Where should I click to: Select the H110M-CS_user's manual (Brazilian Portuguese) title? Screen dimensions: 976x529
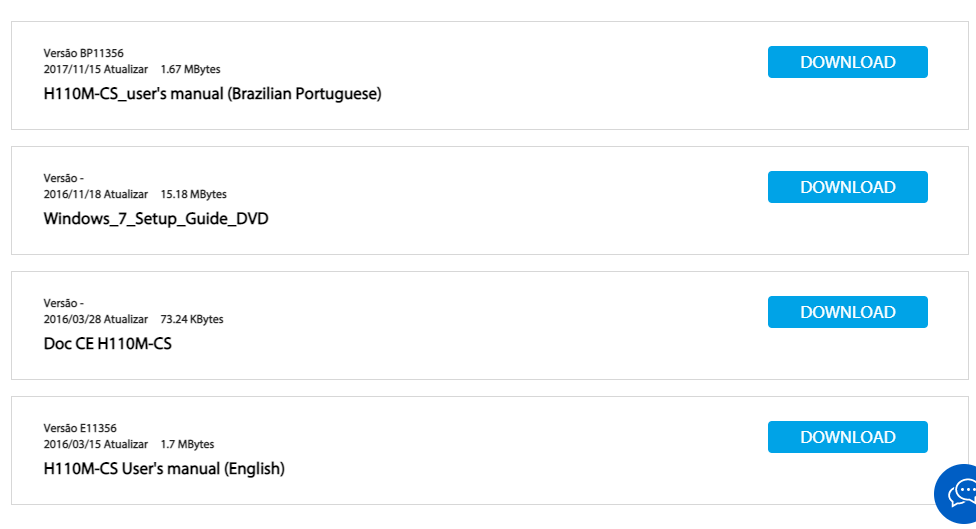point(212,94)
